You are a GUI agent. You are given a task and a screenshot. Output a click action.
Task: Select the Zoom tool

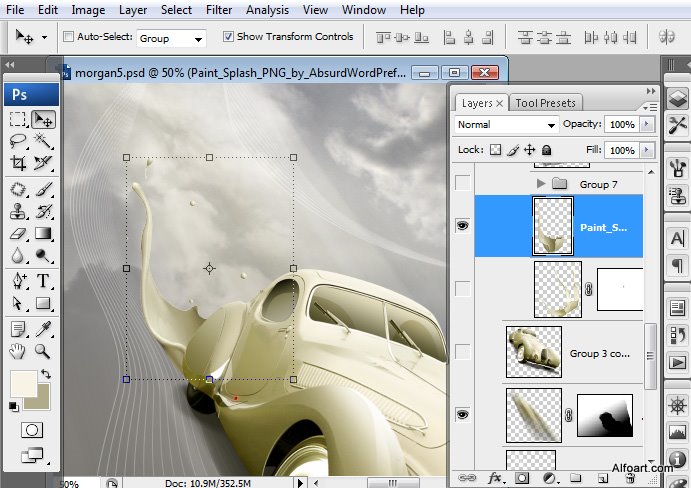[43, 351]
